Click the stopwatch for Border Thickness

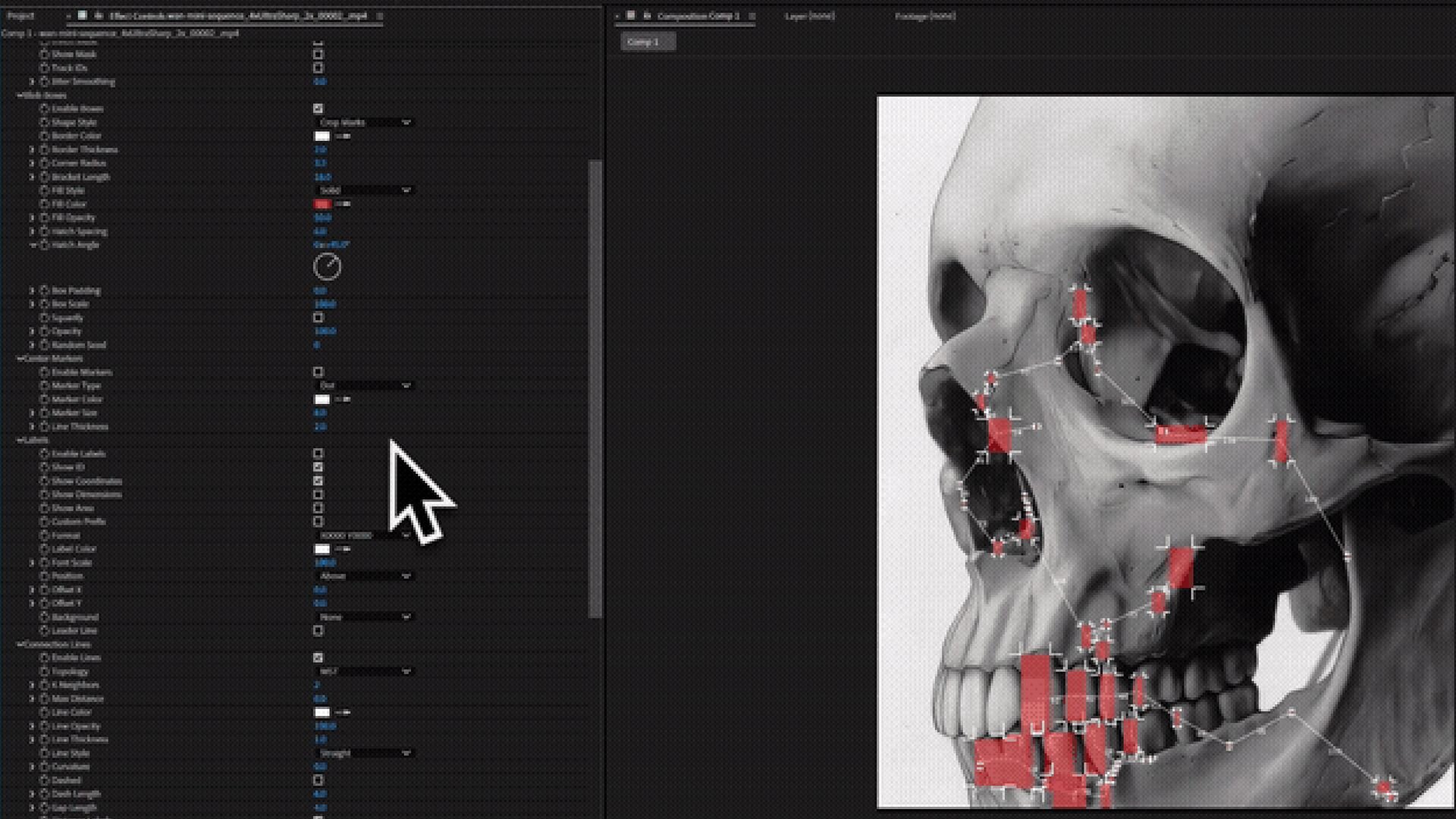click(x=44, y=150)
